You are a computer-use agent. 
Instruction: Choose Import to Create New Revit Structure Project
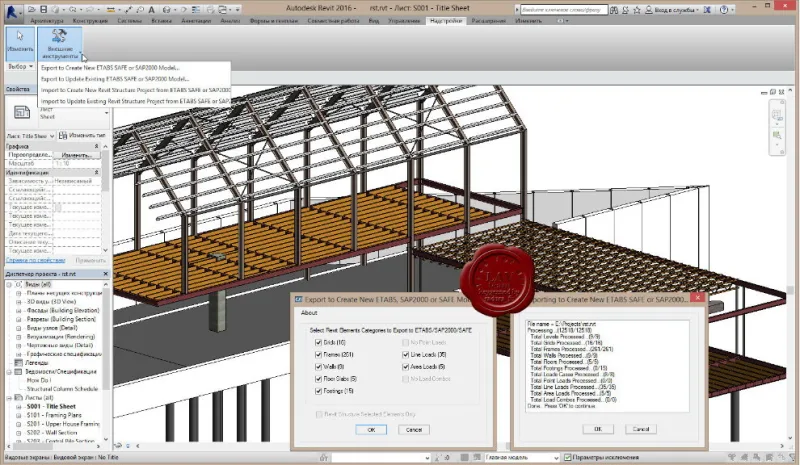click(x=135, y=90)
